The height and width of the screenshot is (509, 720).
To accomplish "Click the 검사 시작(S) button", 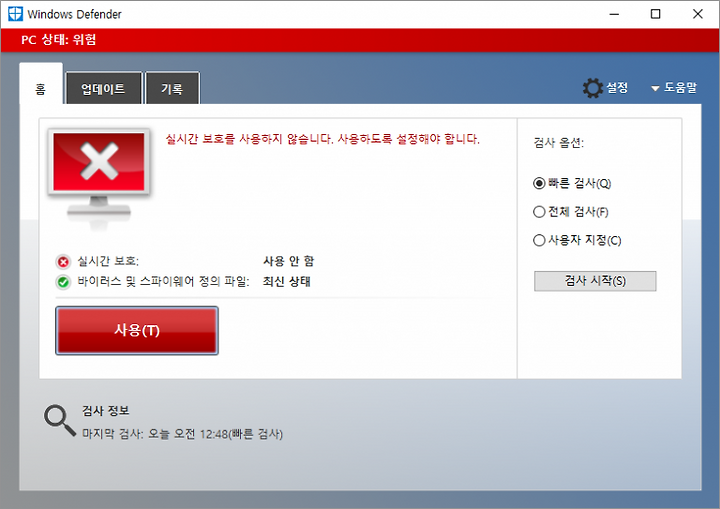I will [x=595, y=281].
